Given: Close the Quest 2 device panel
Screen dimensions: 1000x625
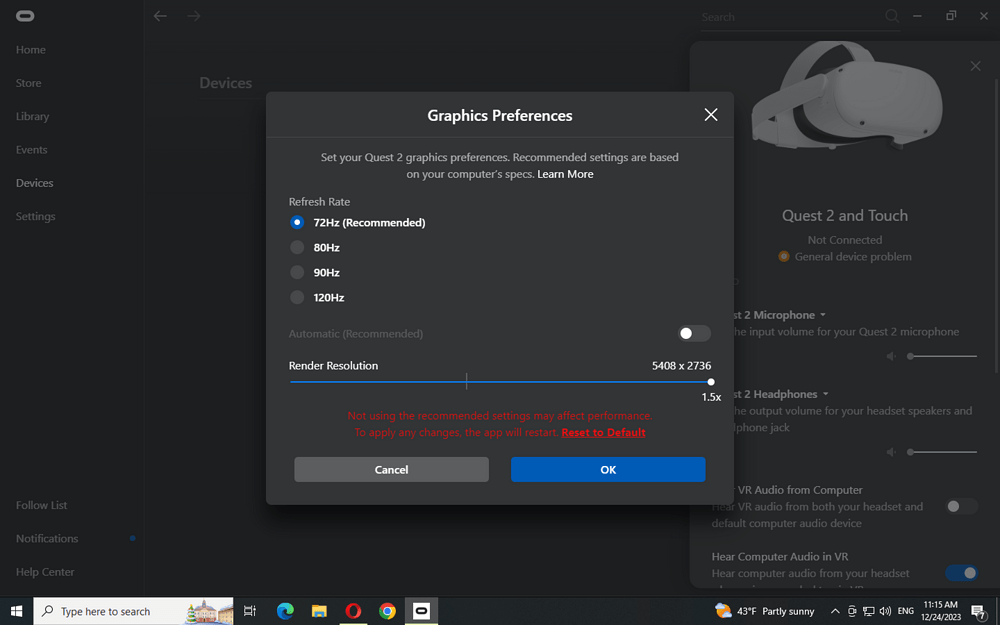Looking at the screenshot, I should pos(975,66).
